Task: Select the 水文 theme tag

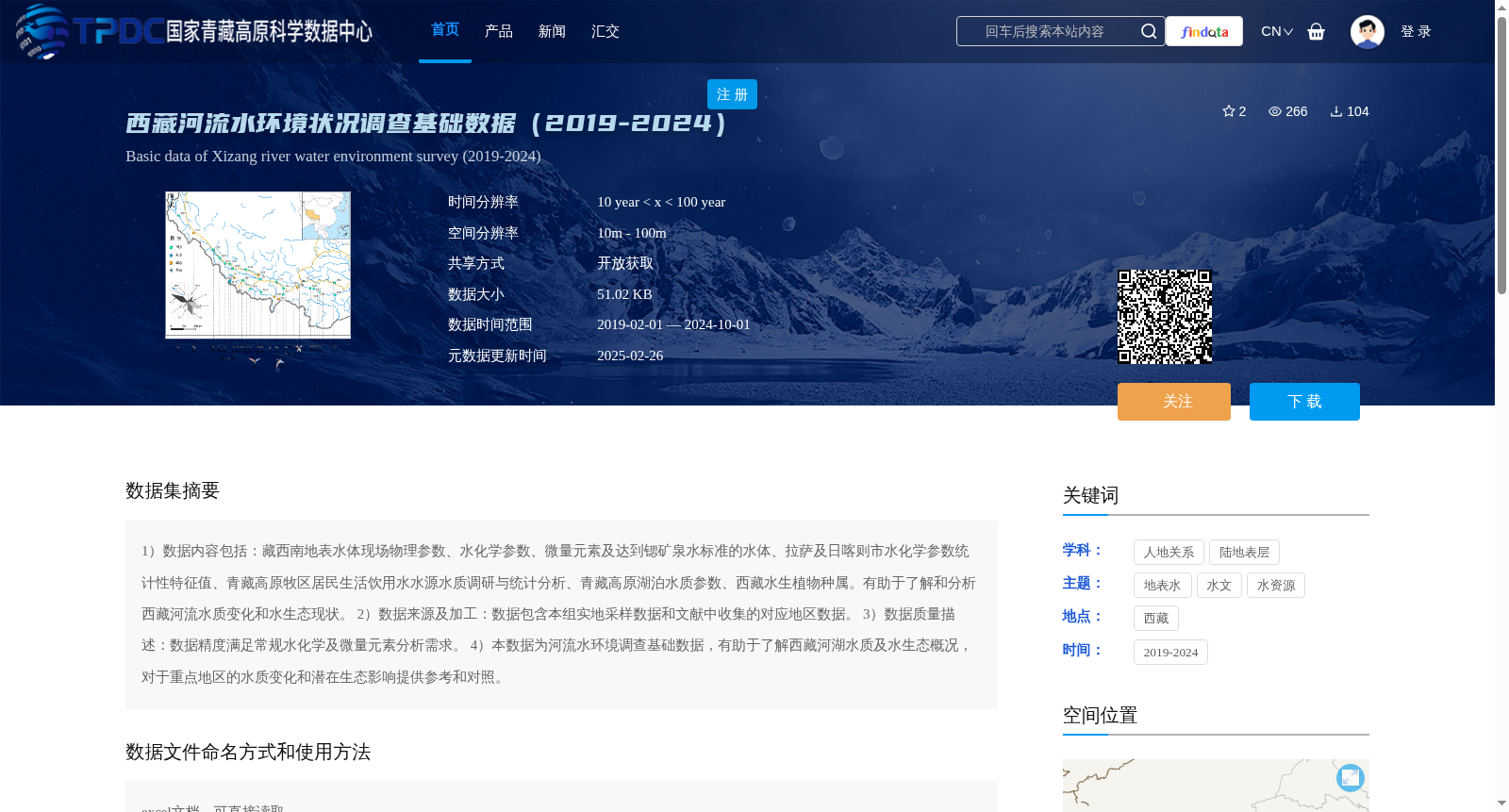Action: click(x=1219, y=586)
